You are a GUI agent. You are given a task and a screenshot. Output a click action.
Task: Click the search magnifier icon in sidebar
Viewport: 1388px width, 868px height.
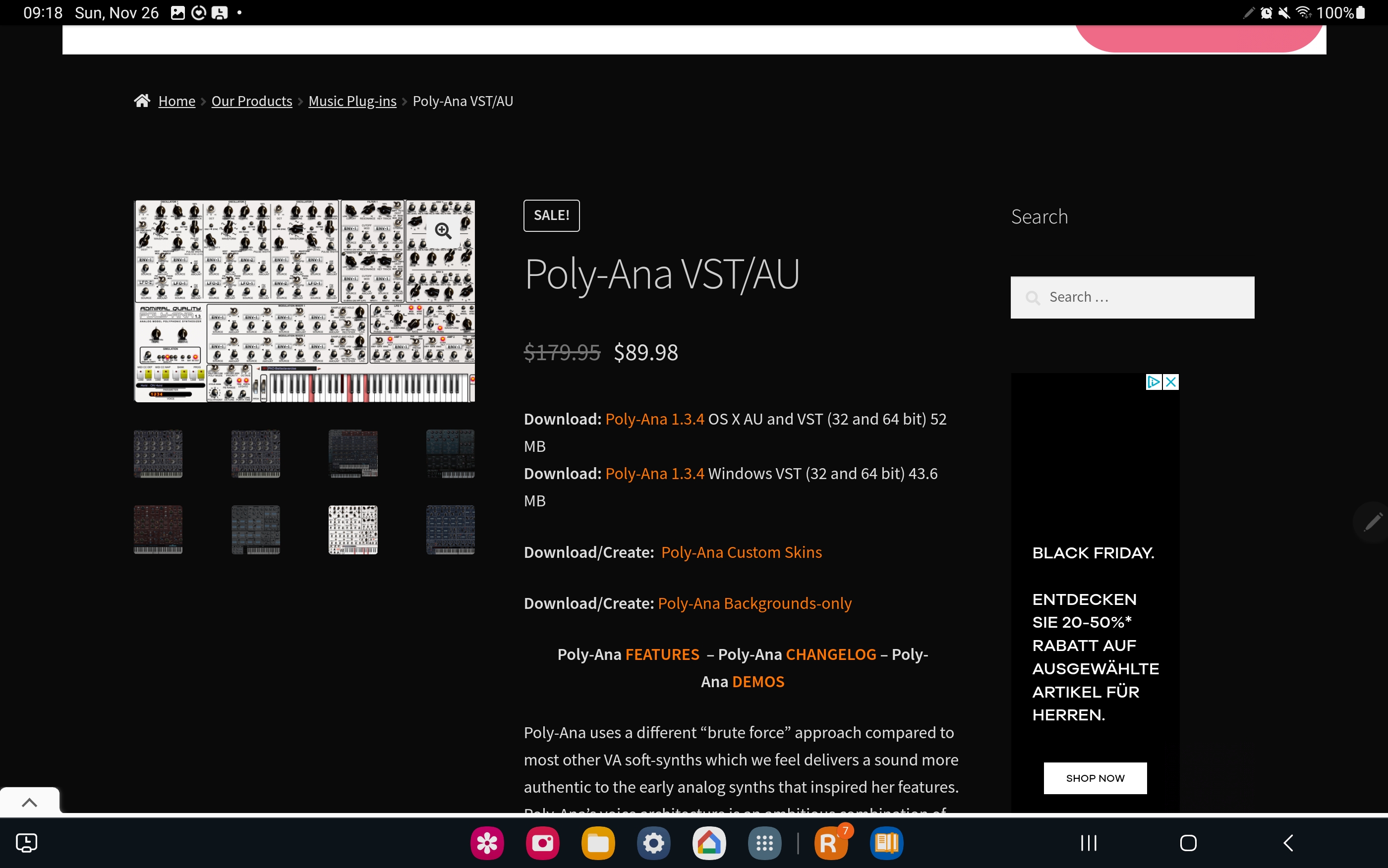[x=1033, y=297]
